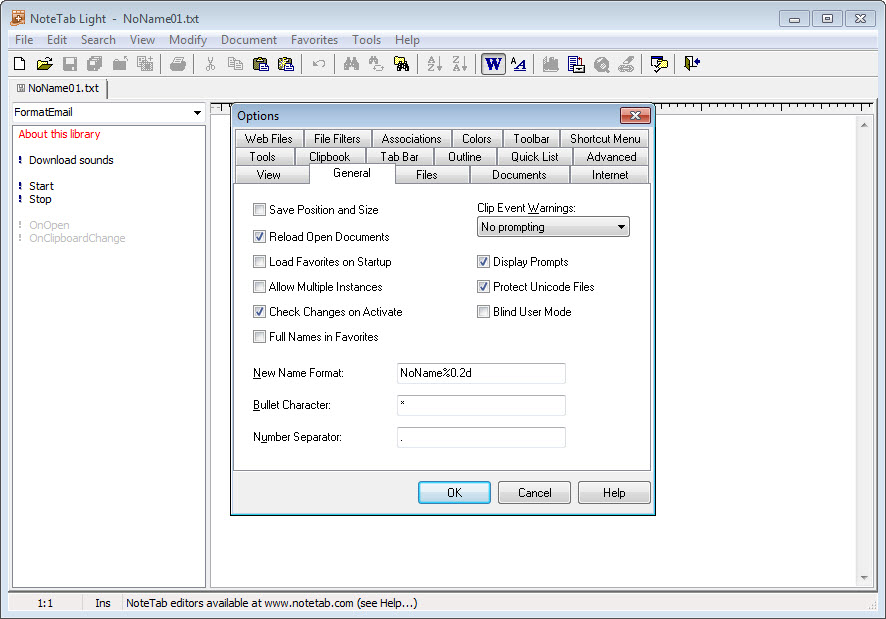The width and height of the screenshot is (886, 619).
Task: Uncheck Check Changes on Activate
Action: (259, 311)
